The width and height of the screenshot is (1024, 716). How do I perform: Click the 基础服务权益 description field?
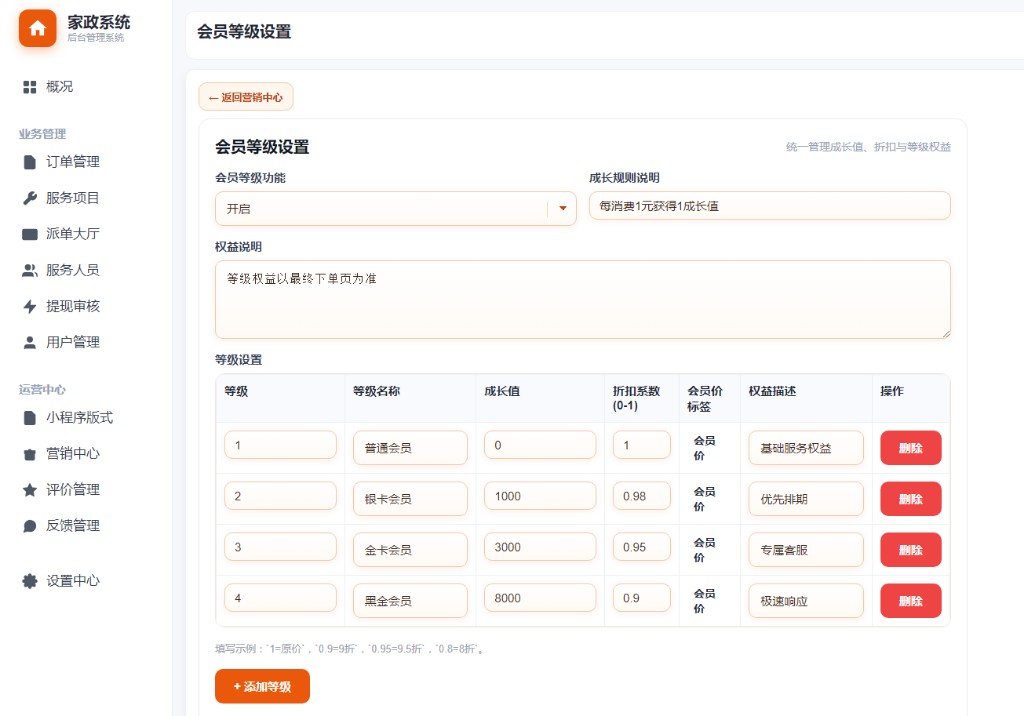(806, 448)
